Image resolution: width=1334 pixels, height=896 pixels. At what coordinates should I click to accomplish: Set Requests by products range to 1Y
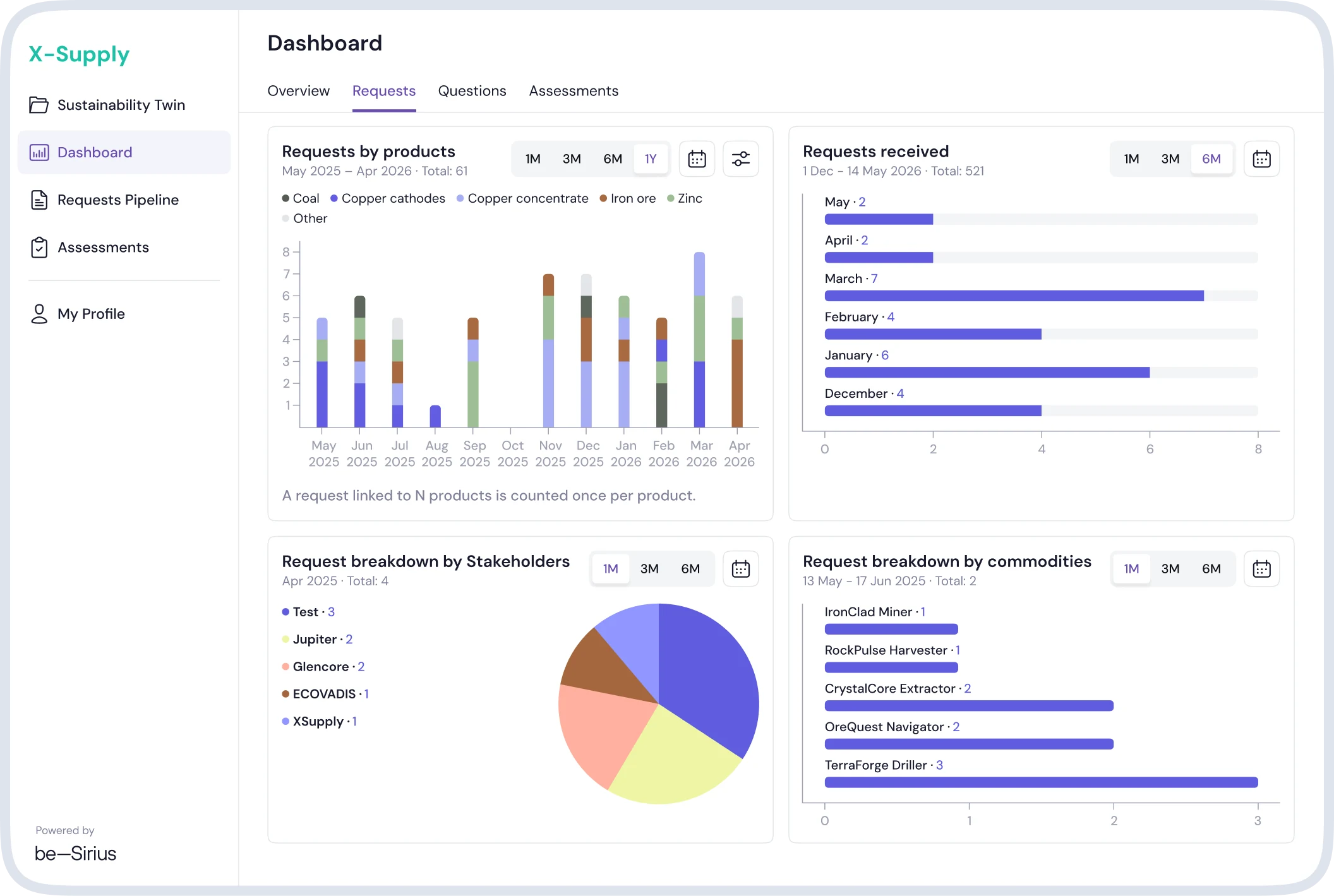[x=651, y=159]
